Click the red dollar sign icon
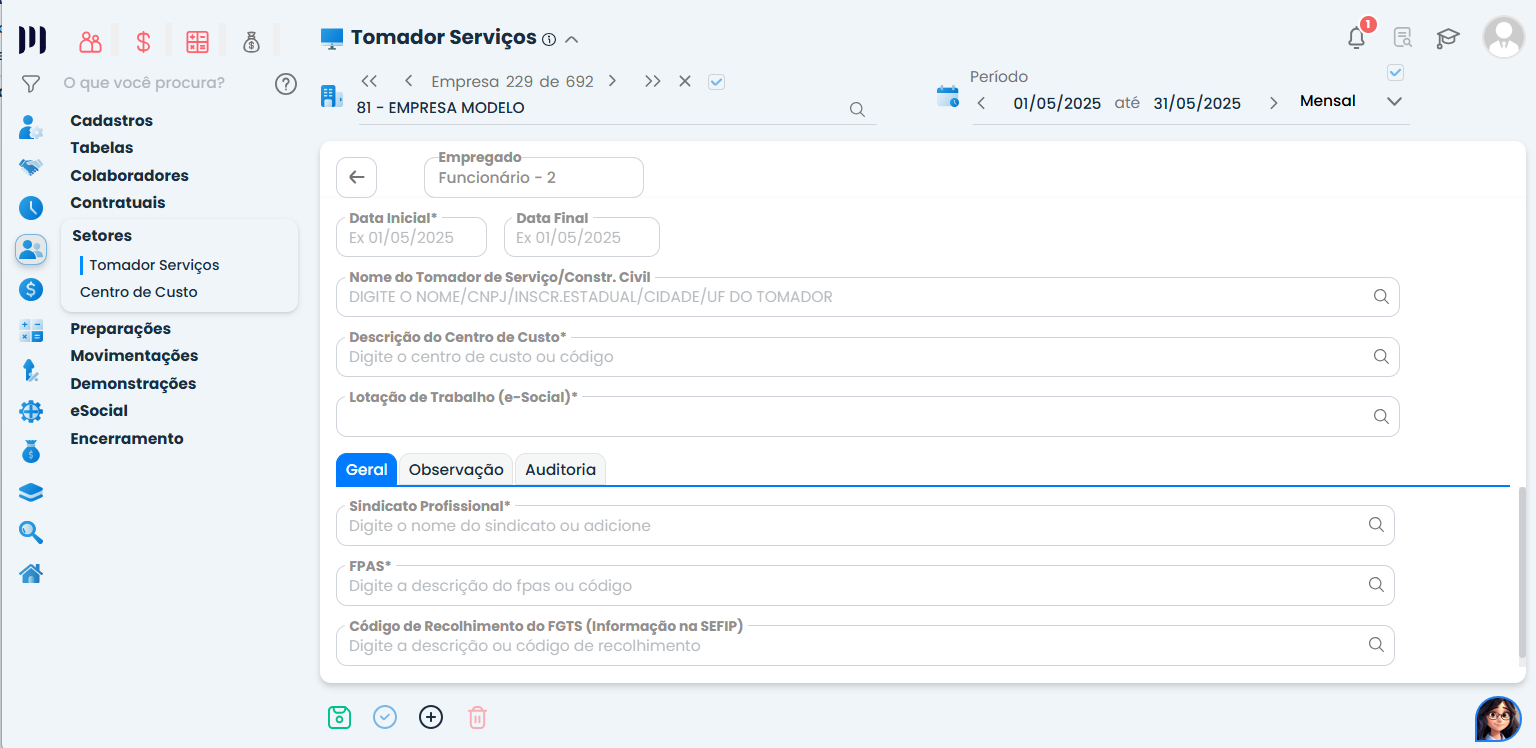This screenshot has height=748, width=1536. 143,42
